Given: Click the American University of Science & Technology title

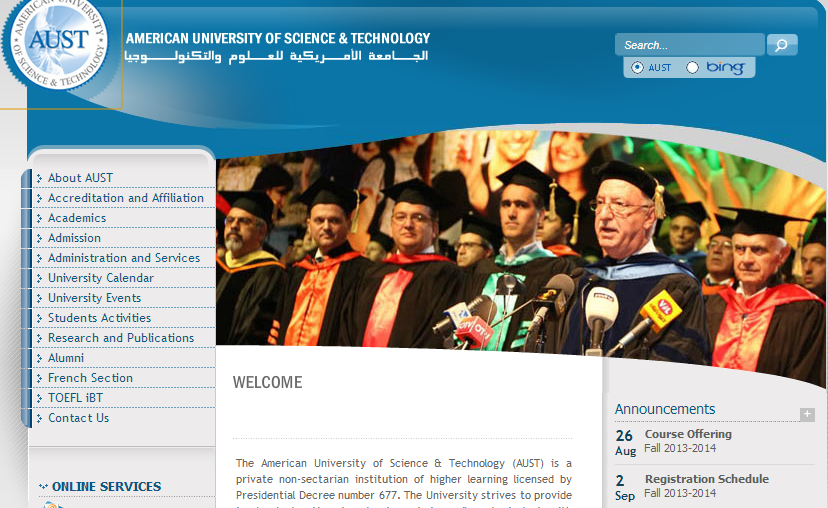Looking at the screenshot, I should click(278, 39).
